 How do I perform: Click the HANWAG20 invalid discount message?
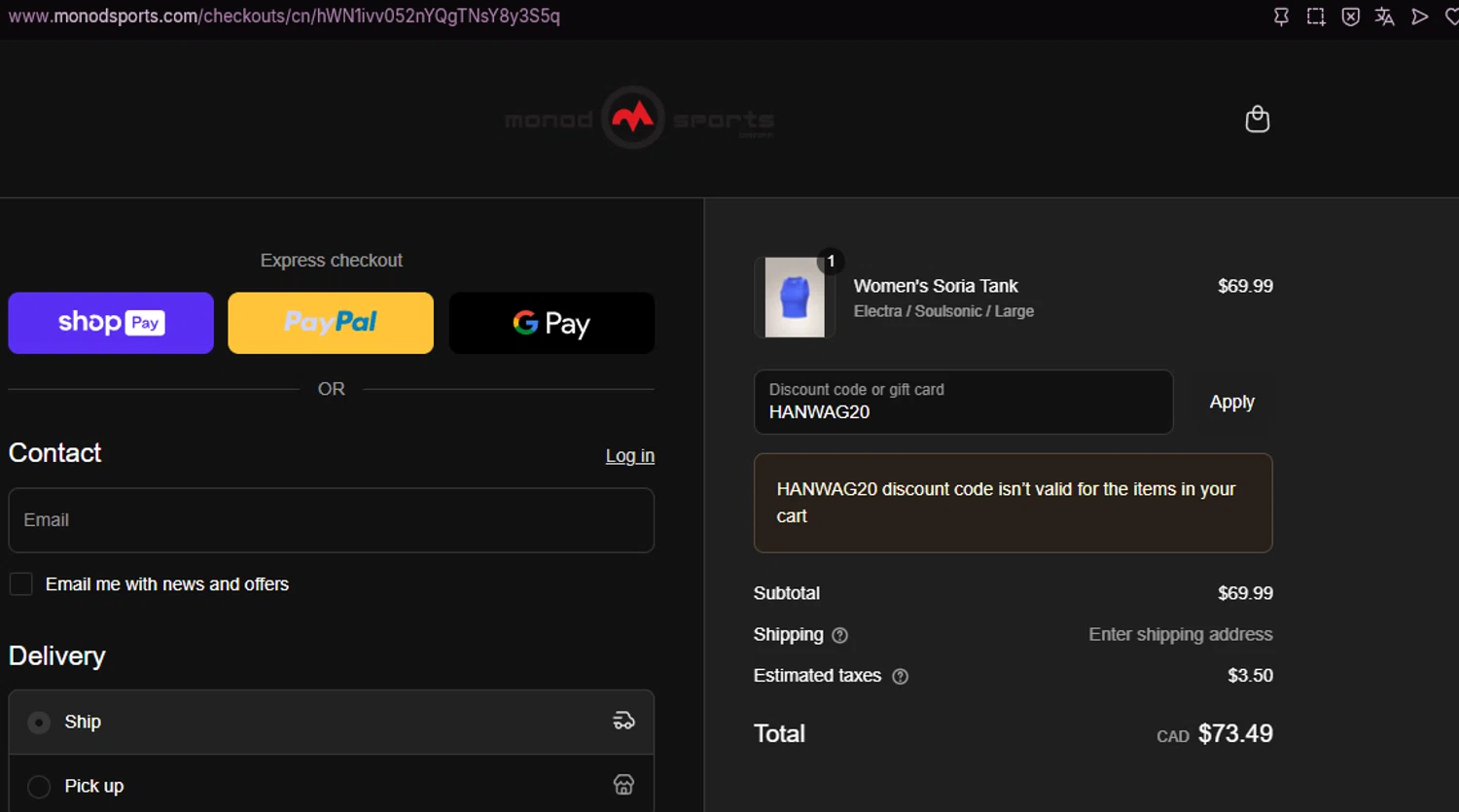[1013, 503]
